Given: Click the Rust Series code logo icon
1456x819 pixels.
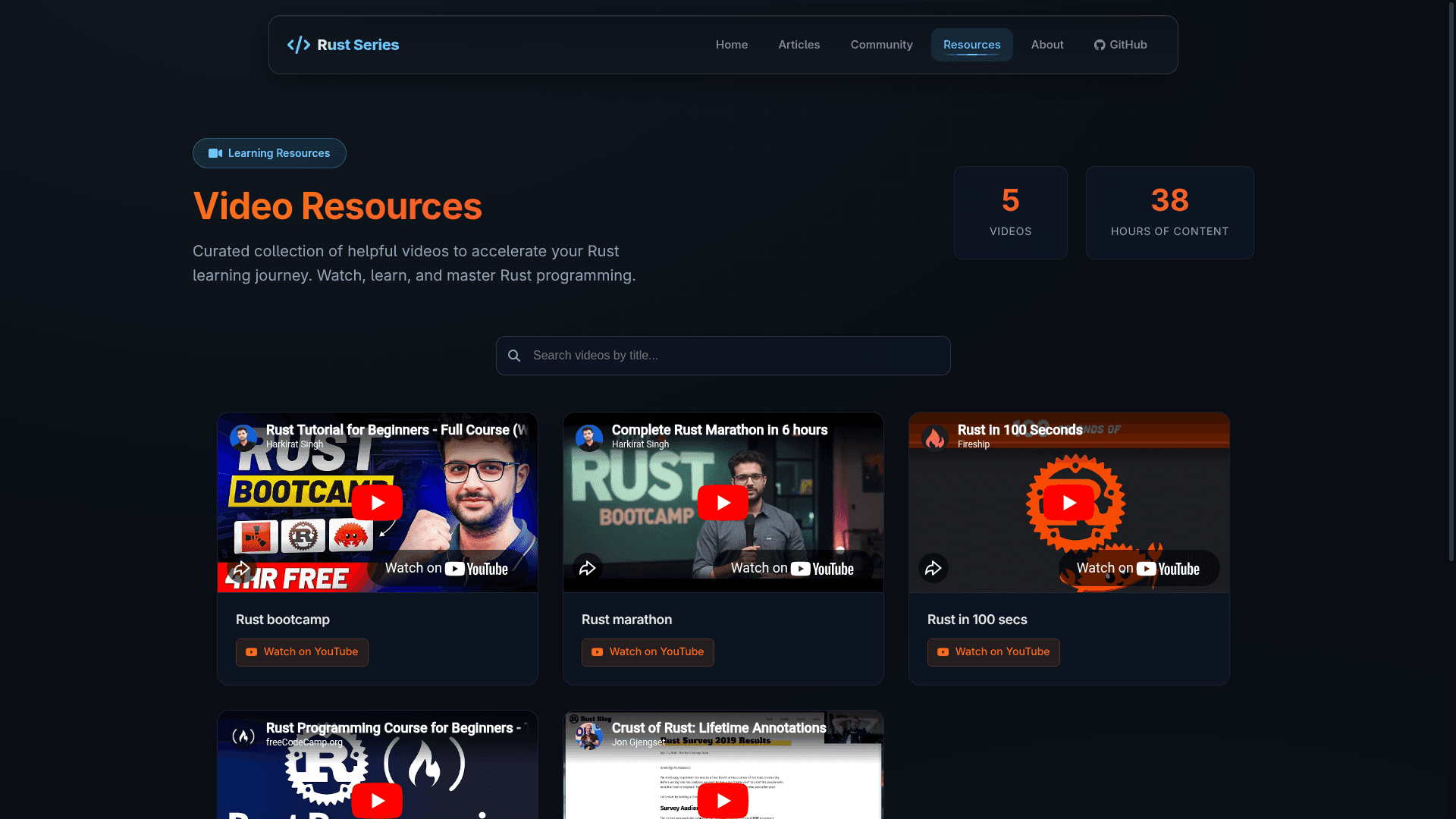Looking at the screenshot, I should point(298,45).
